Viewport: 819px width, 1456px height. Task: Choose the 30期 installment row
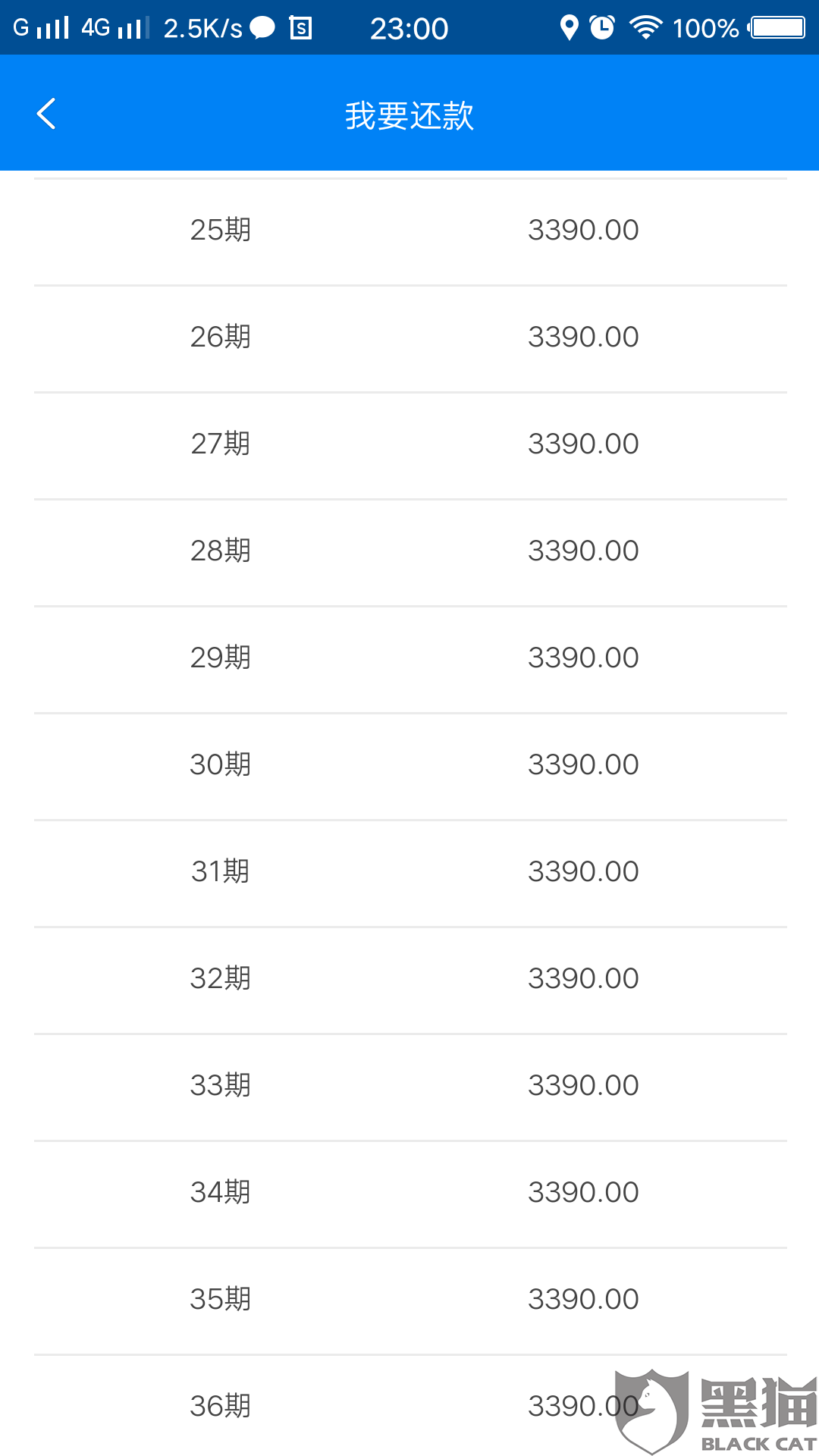tap(409, 765)
